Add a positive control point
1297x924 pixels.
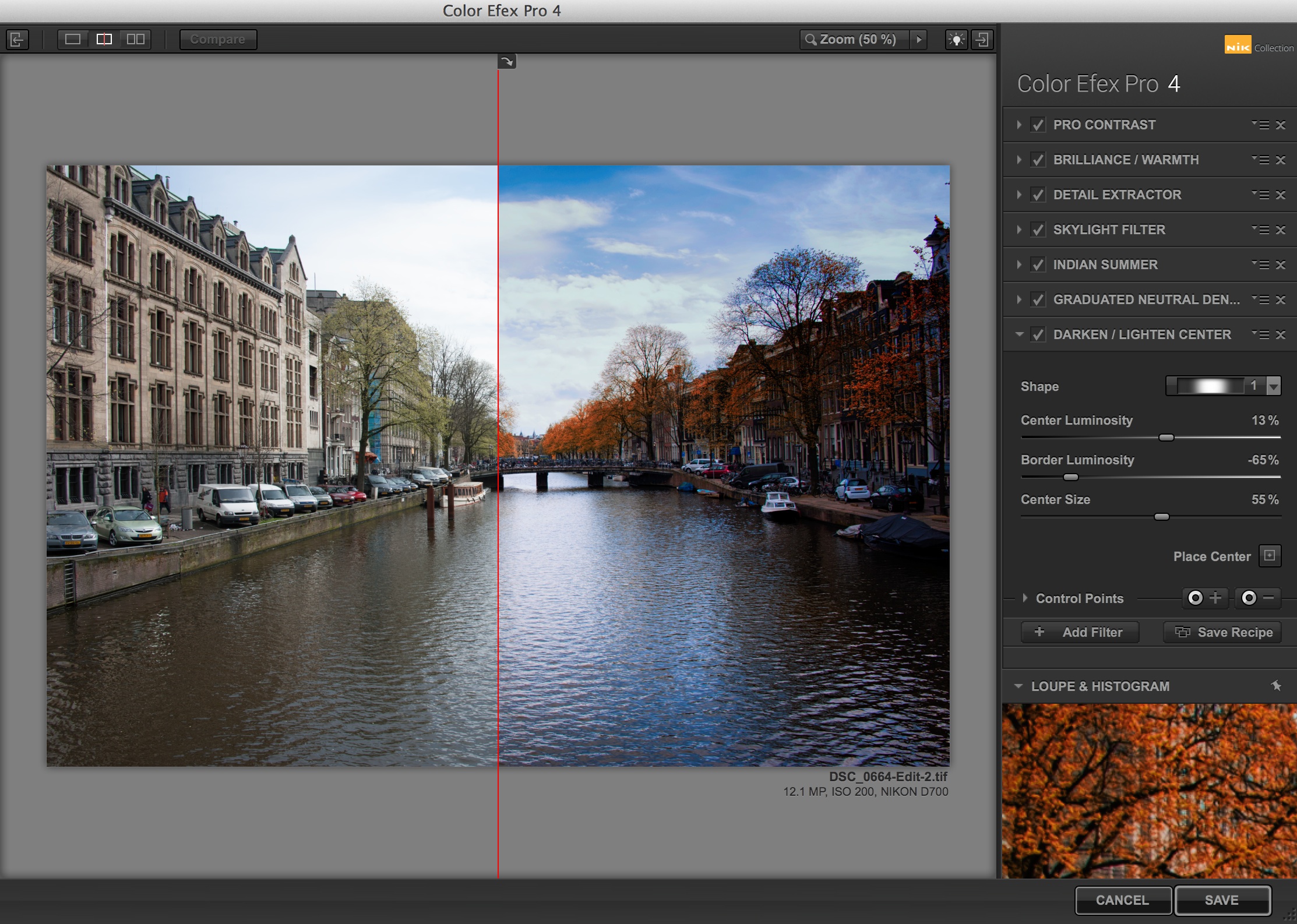click(1205, 598)
